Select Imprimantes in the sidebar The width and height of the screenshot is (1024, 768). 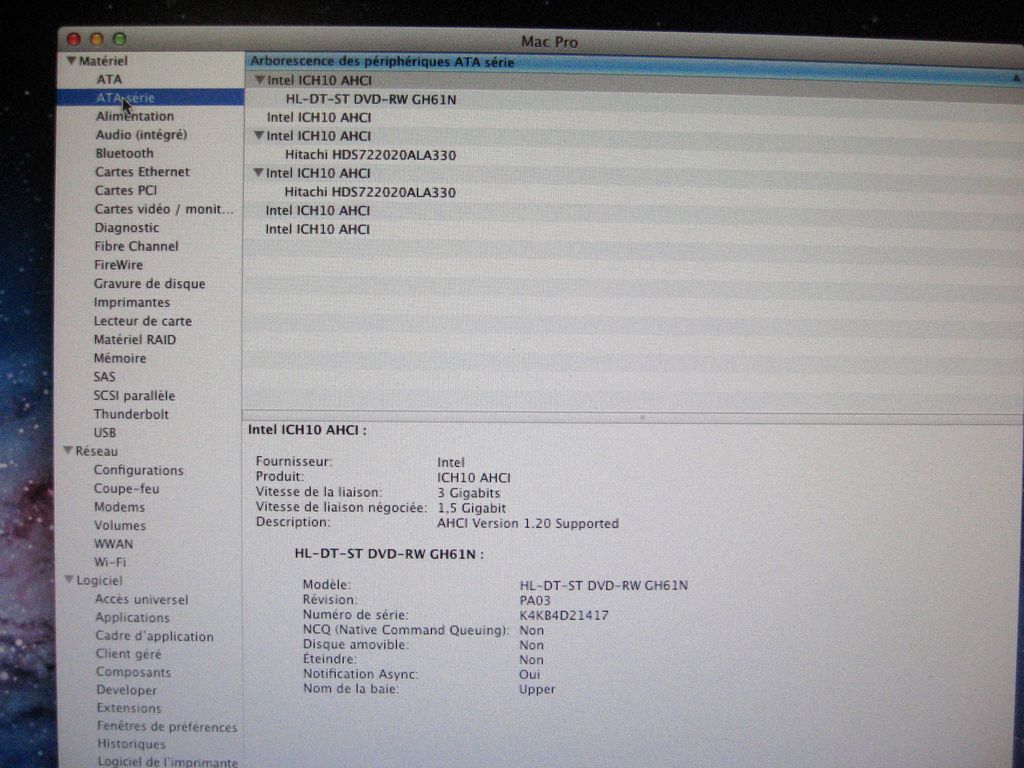tap(131, 302)
